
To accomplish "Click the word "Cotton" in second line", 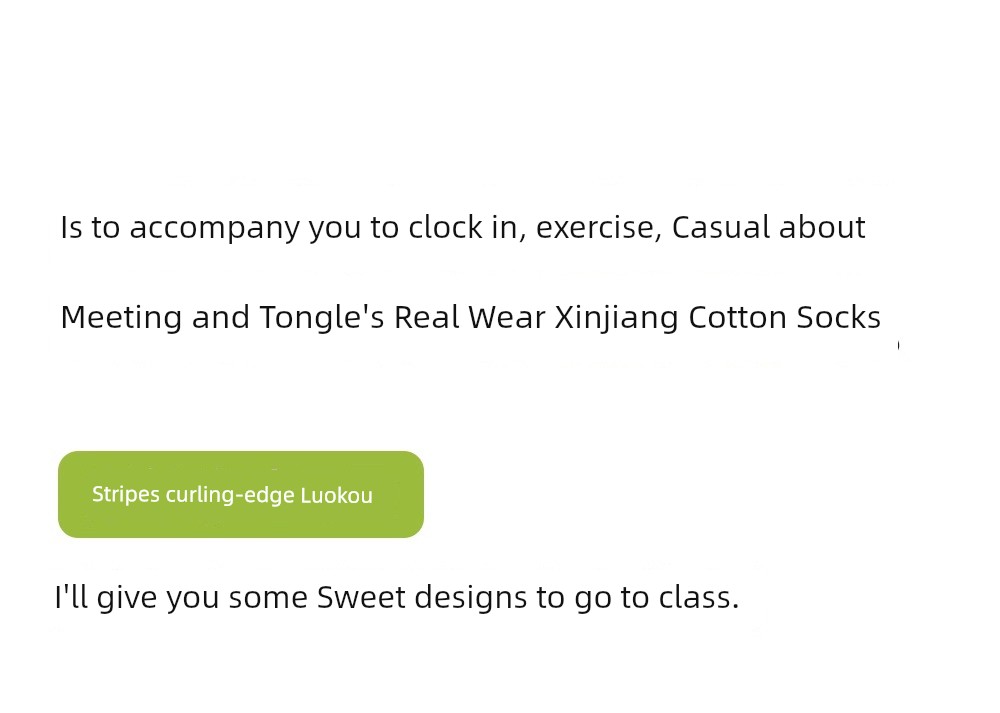I will pos(738,317).
